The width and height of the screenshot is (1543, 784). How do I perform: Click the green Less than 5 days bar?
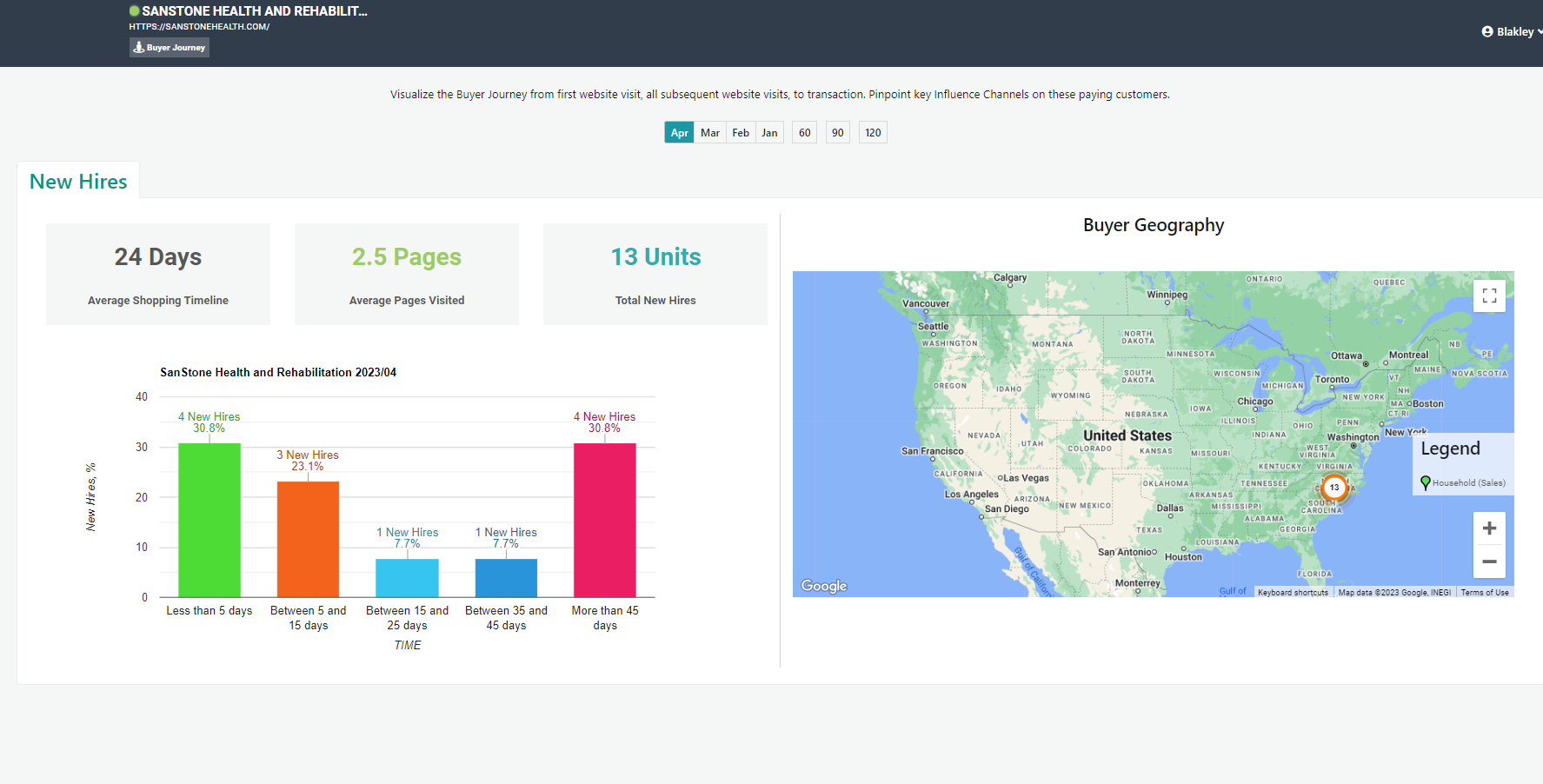pyautogui.click(x=210, y=520)
